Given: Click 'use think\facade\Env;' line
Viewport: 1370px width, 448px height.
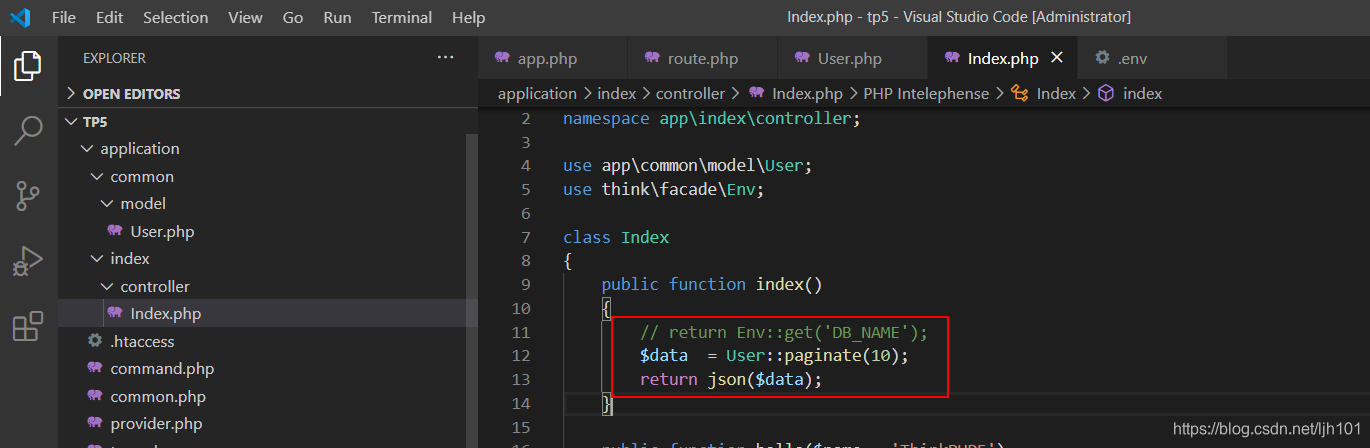Looking at the screenshot, I should pos(663,190).
